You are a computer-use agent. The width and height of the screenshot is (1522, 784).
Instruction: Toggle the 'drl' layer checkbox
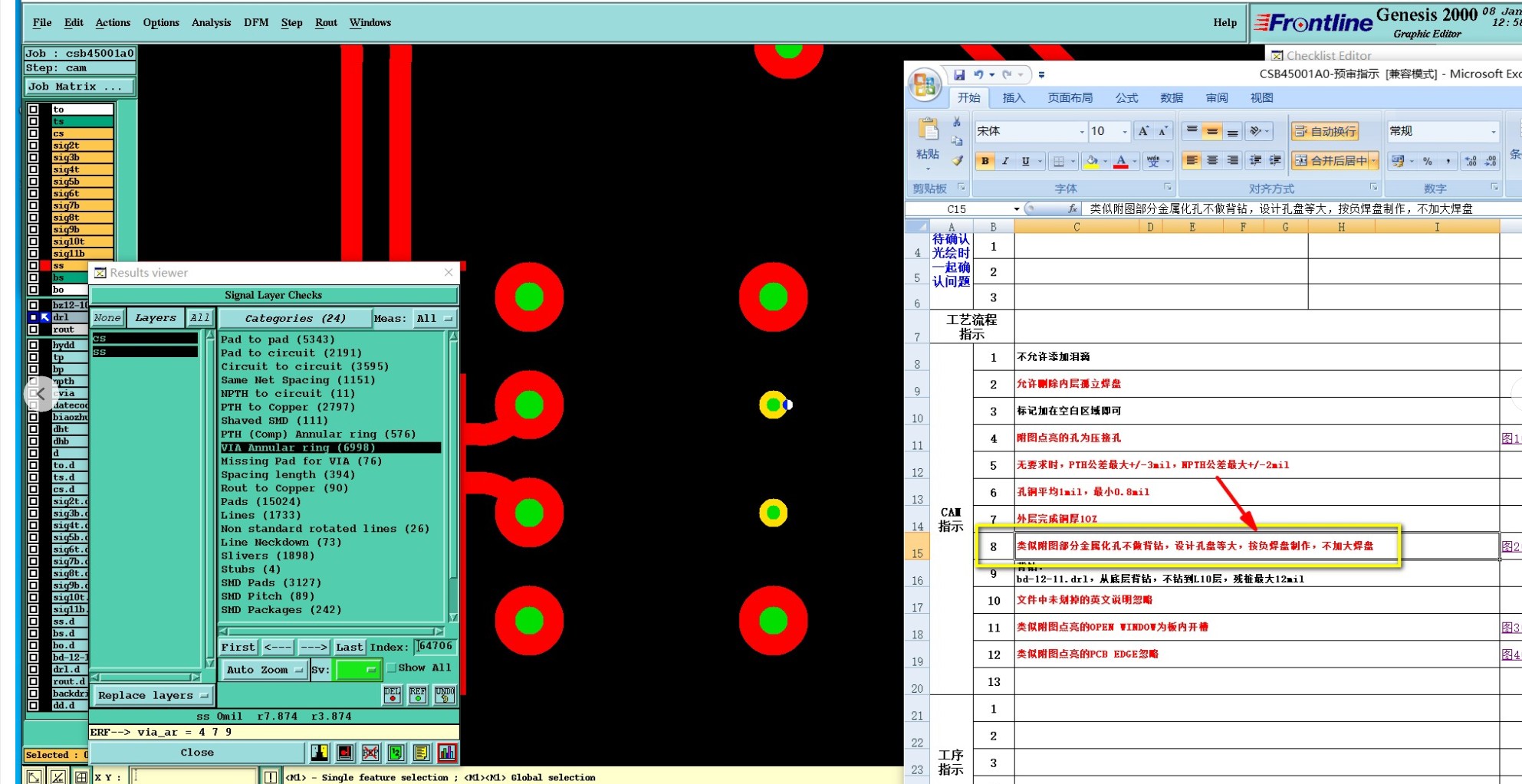tap(33, 317)
